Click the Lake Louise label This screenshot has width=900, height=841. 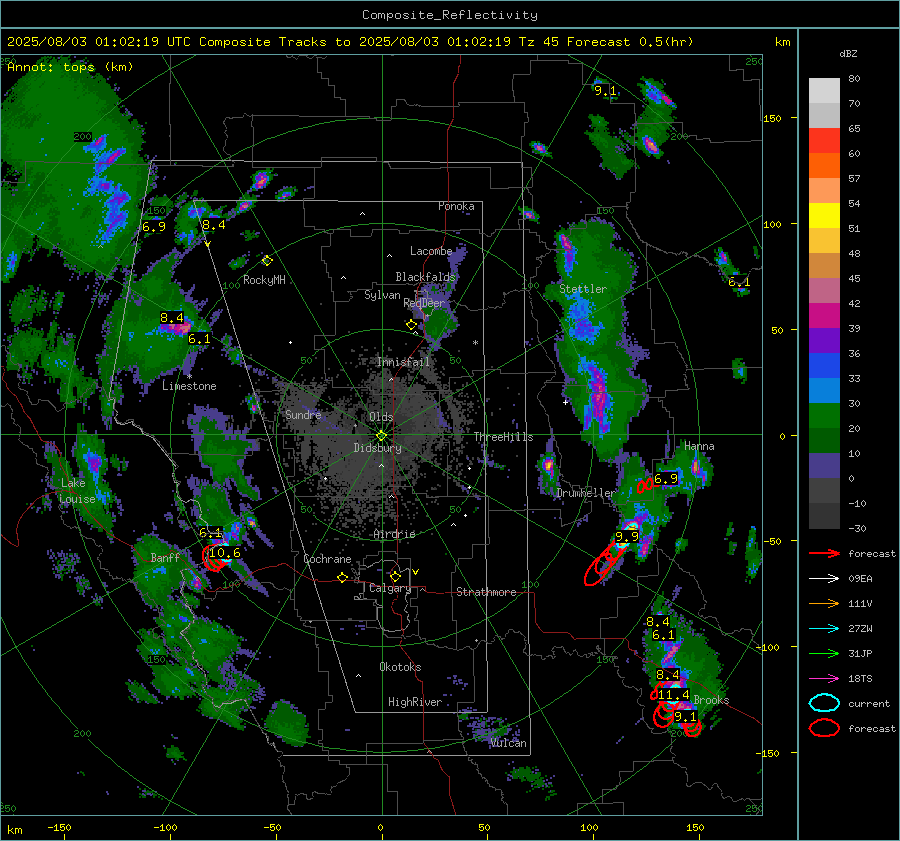pos(77,491)
